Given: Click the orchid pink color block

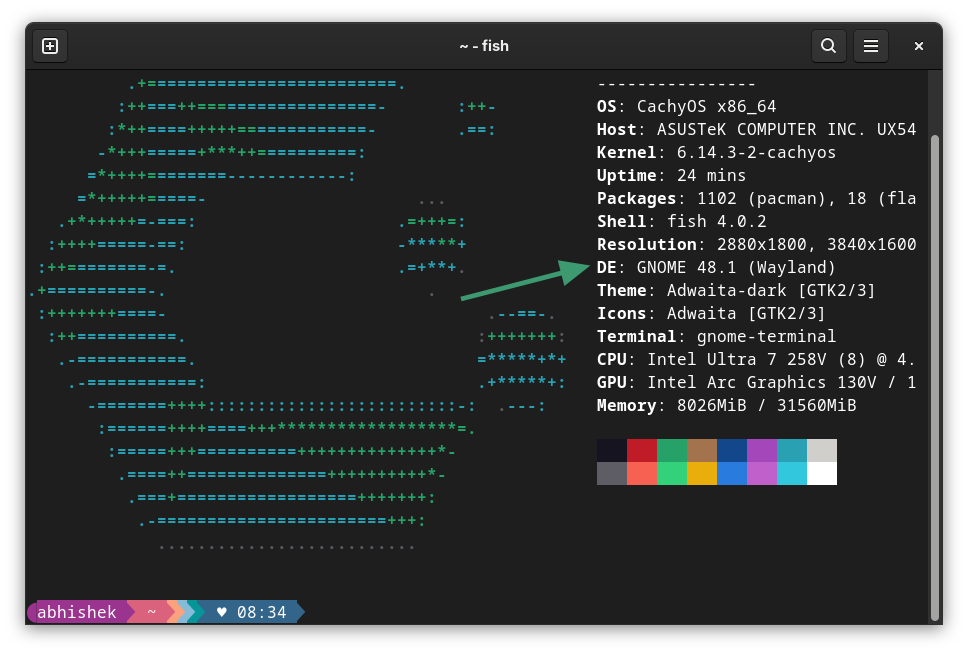Looking at the screenshot, I should [762, 473].
